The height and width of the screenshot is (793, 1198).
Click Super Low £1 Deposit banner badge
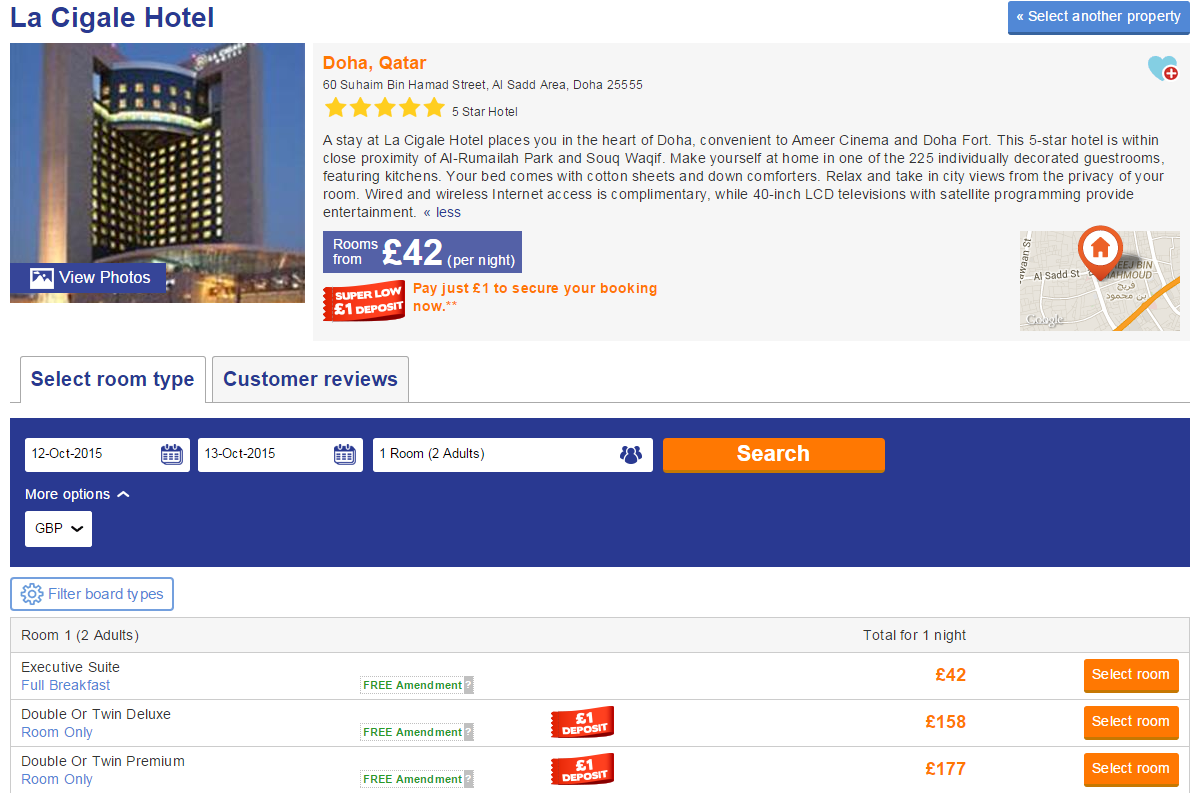(364, 301)
